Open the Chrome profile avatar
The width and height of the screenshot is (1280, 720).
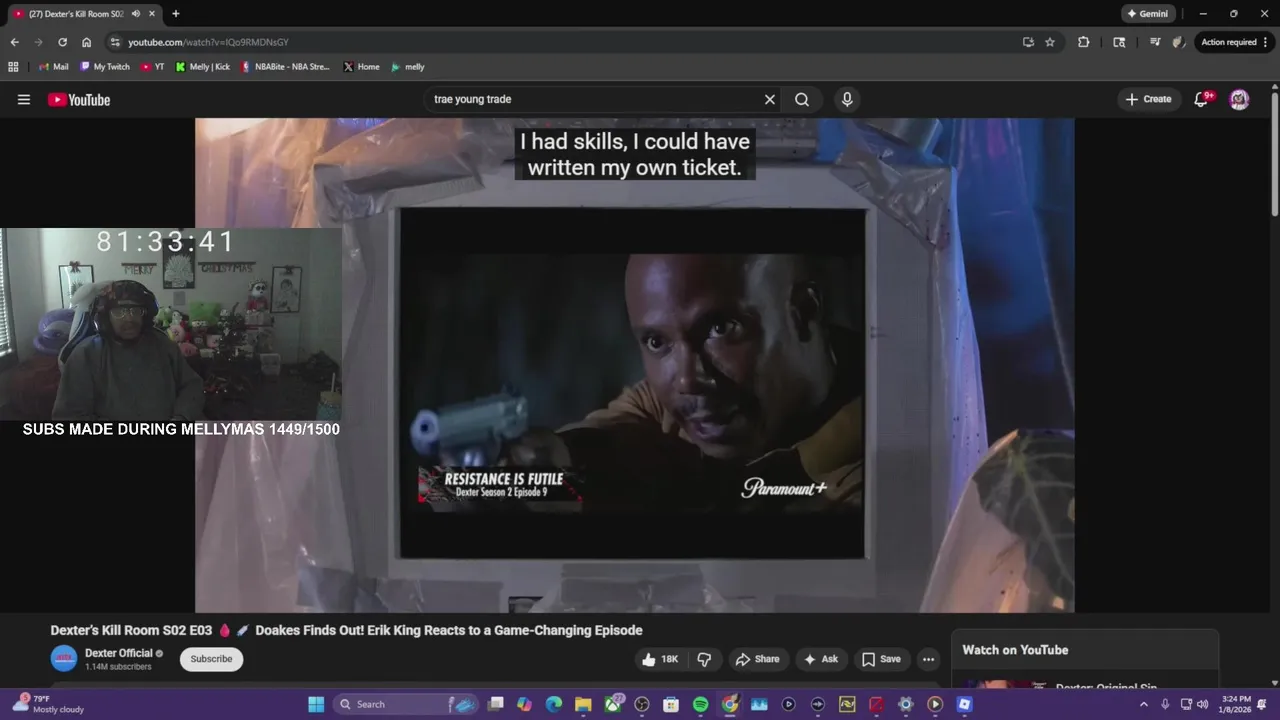(x=1179, y=42)
